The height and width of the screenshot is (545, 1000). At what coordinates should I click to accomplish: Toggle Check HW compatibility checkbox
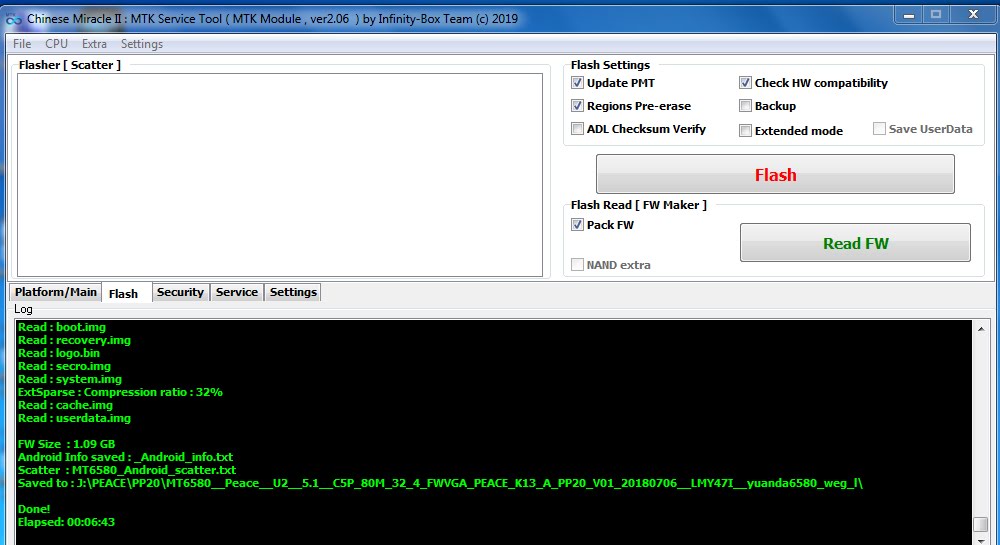pos(746,83)
